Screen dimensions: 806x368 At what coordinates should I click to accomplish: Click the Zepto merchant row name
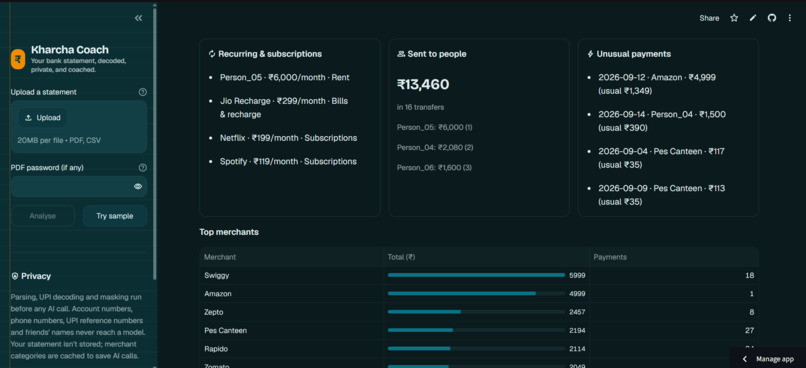pyautogui.click(x=213, y=312)
